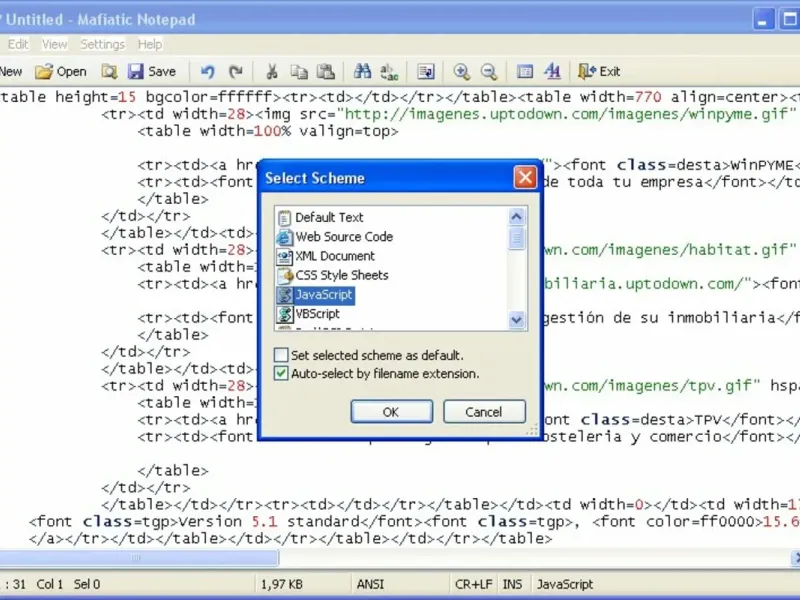Viewport: 800px width, 600px height.
Task: Close the Select Scheme dialog
Action: tap(525, 178)
